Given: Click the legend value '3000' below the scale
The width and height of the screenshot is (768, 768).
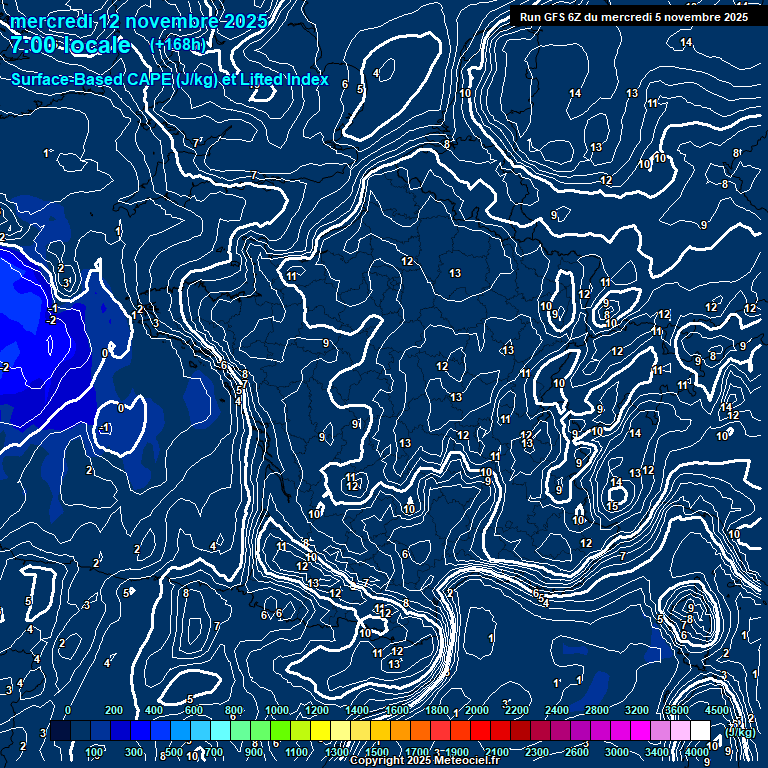Looking at the screenshot, I should pos(617,752).
